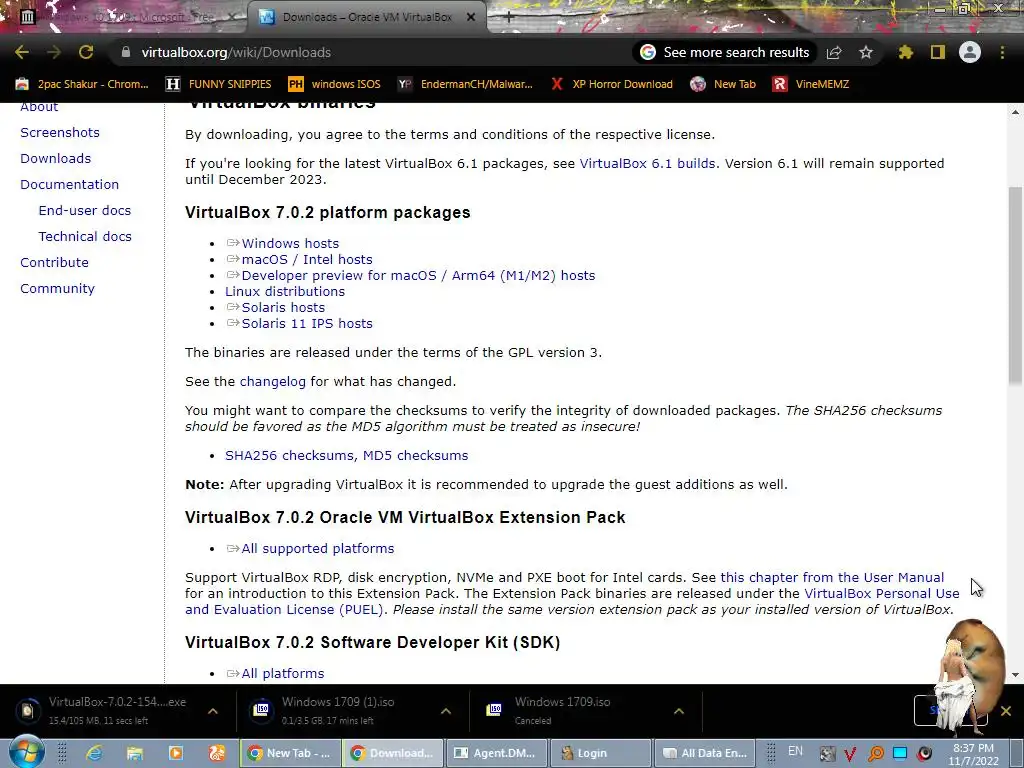Open the Linux distributions link
Viewport: 1024px width, 768px height.
click(285, 291)
